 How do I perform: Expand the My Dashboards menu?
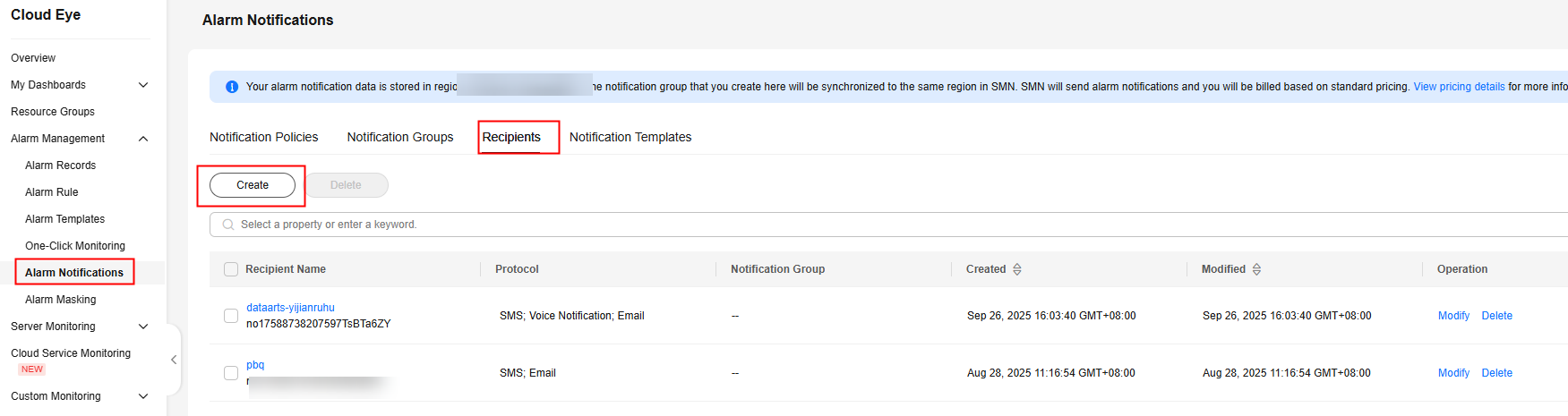coord(143,85)
